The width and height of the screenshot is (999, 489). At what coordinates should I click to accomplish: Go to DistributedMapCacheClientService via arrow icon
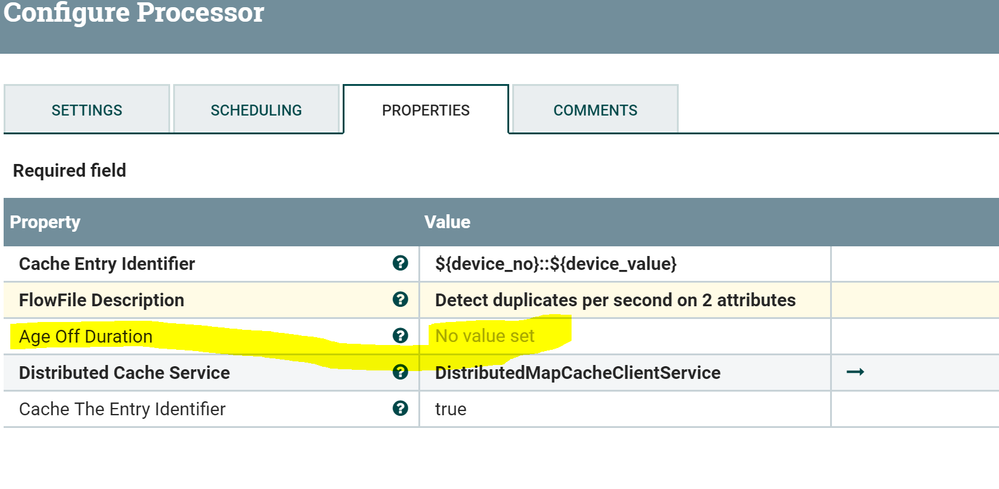(x=855, y=372)
